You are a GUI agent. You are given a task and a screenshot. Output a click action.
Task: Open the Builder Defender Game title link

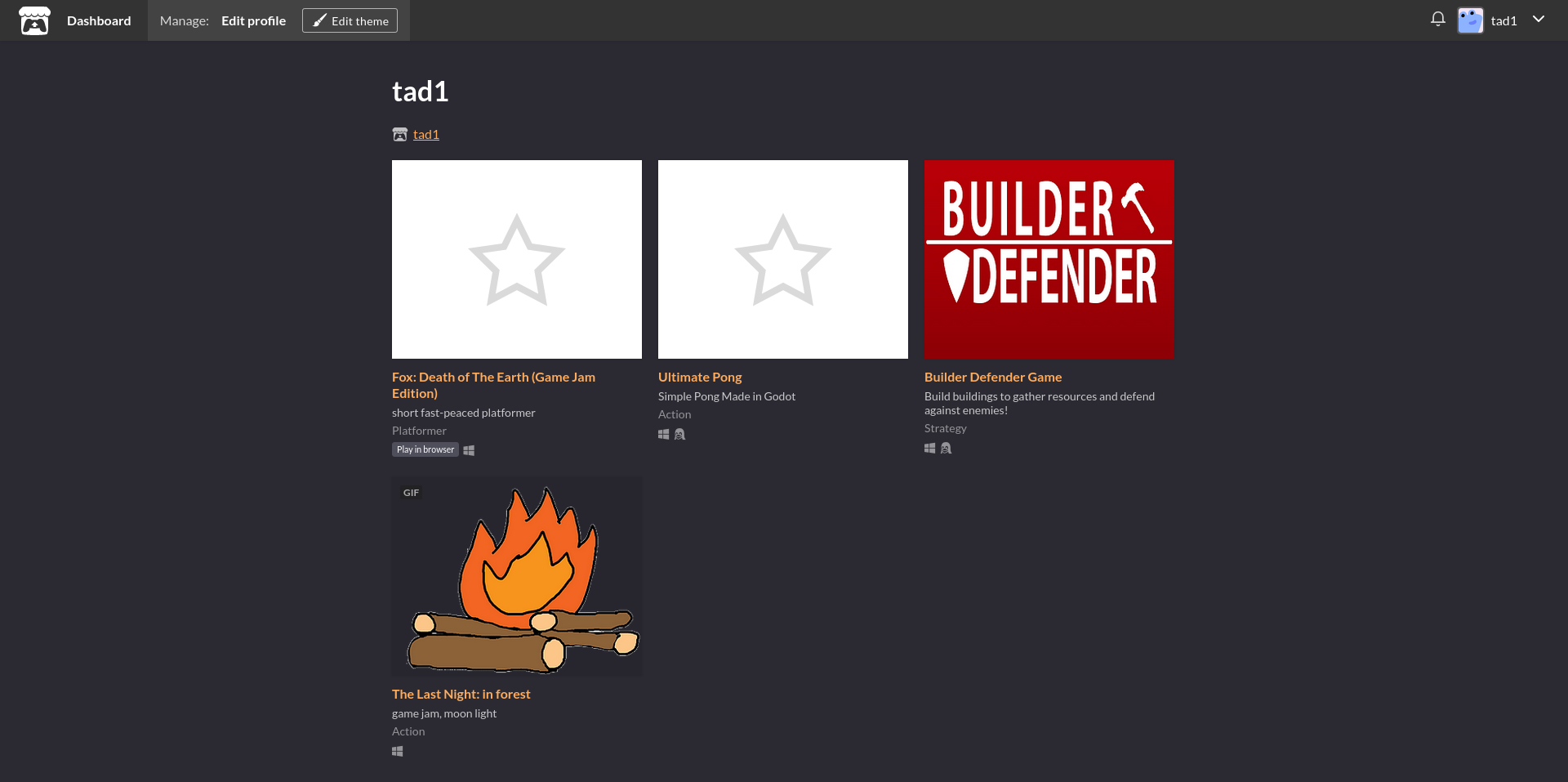[992, 377]
